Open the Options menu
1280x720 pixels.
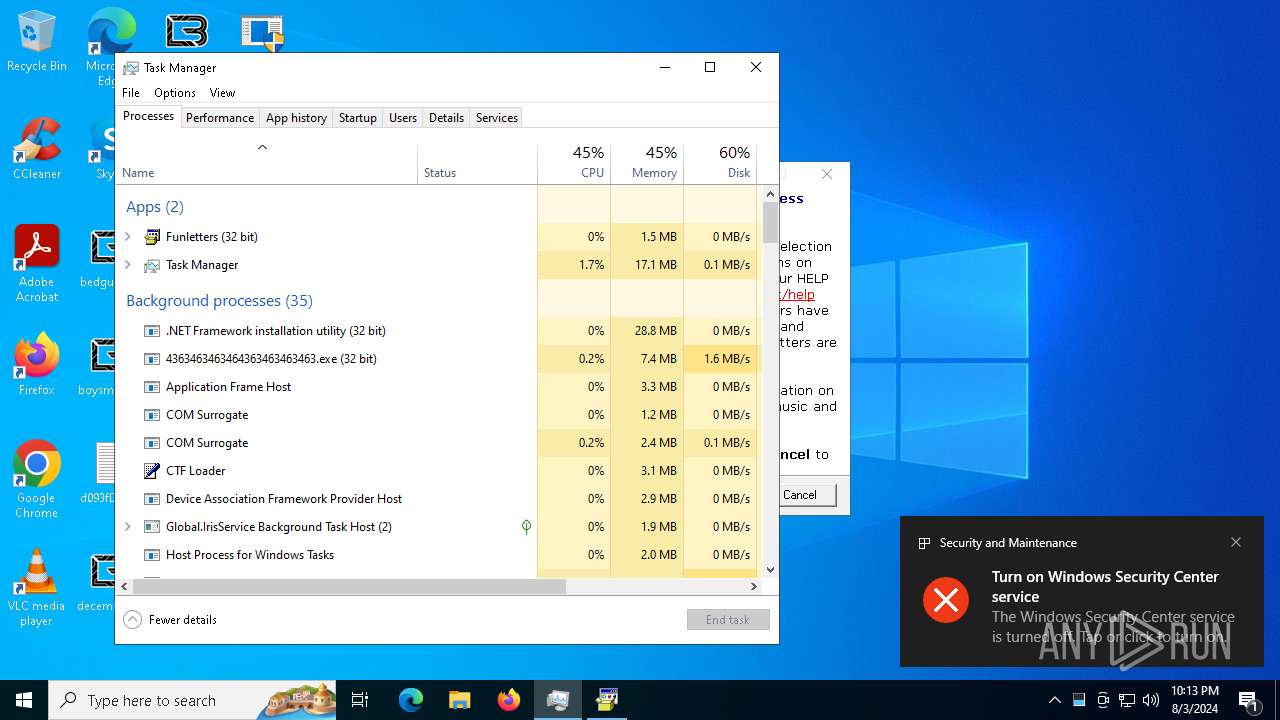click(175, 93)
